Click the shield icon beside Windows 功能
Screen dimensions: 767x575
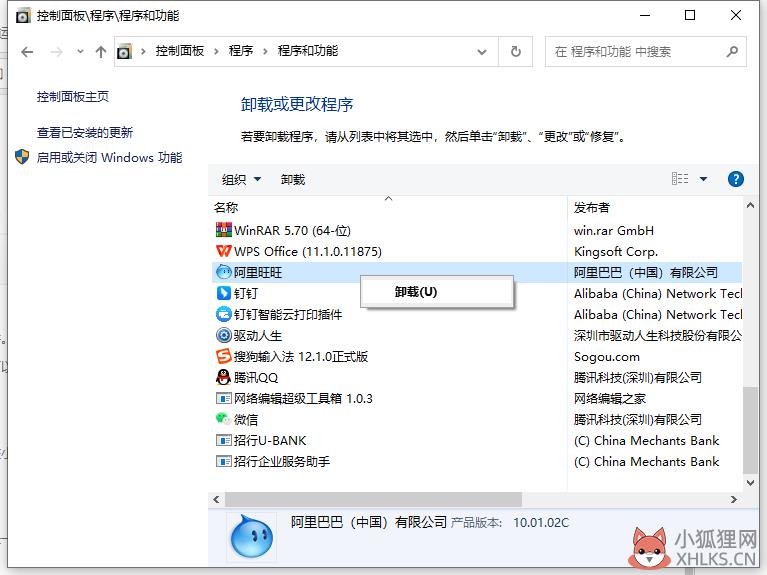pyautogui.click(x=22, y=157)
